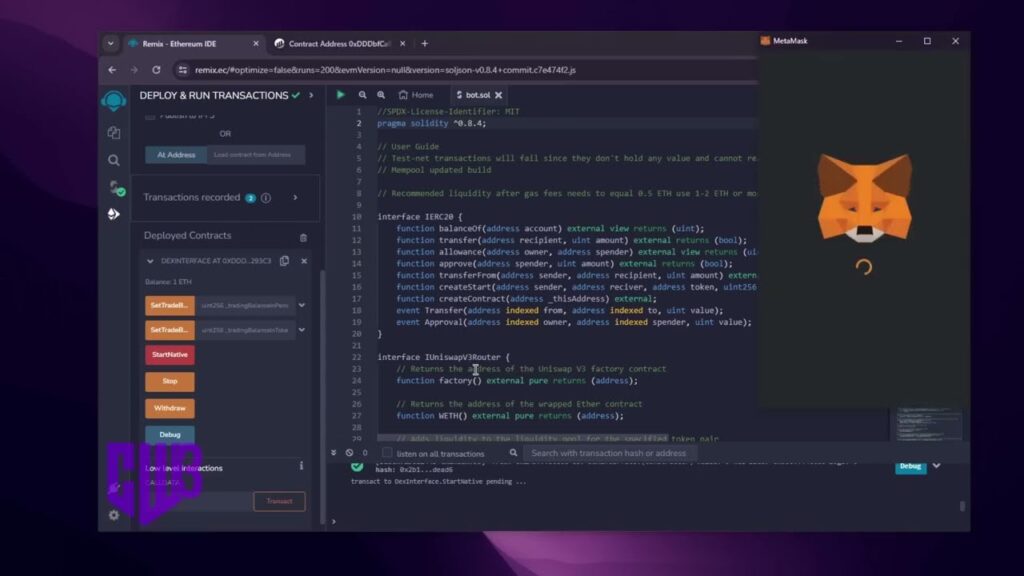Open the Search in files sidebar icon

[x=114, y=160]
